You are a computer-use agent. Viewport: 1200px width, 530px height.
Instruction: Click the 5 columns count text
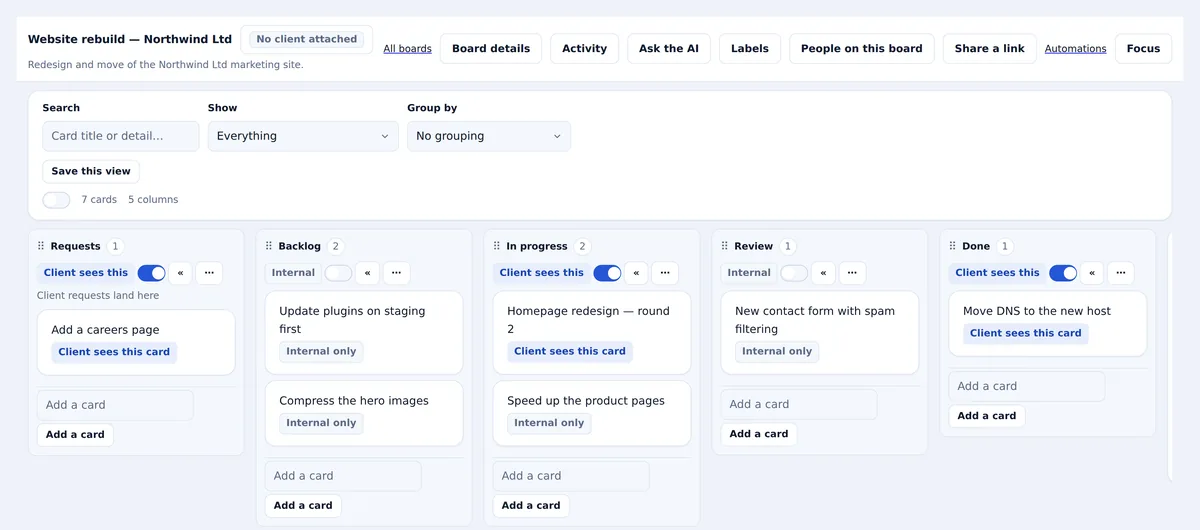tap(153, 200)
